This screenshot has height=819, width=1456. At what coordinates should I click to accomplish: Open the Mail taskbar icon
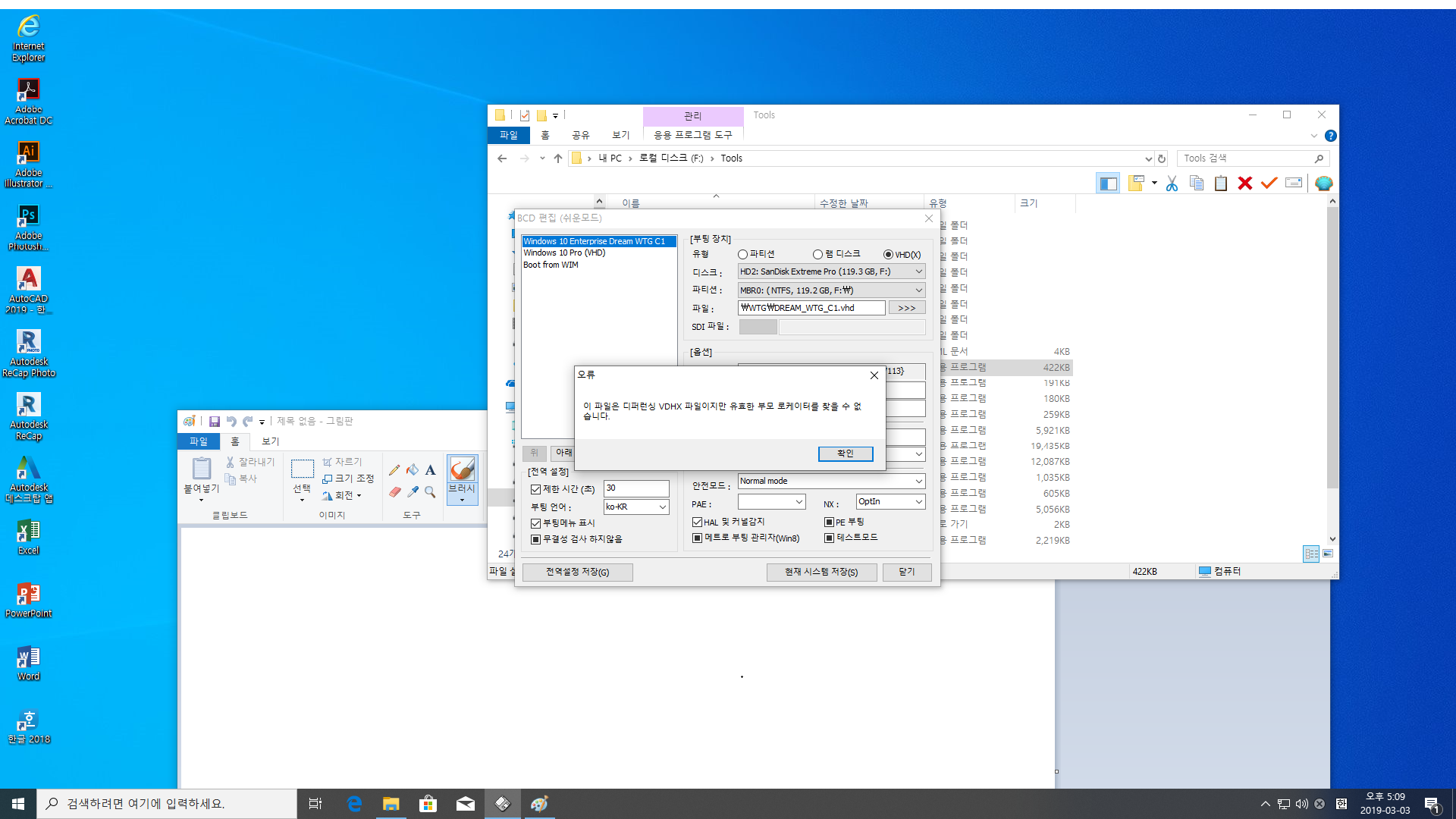click(x=465, y=804)
